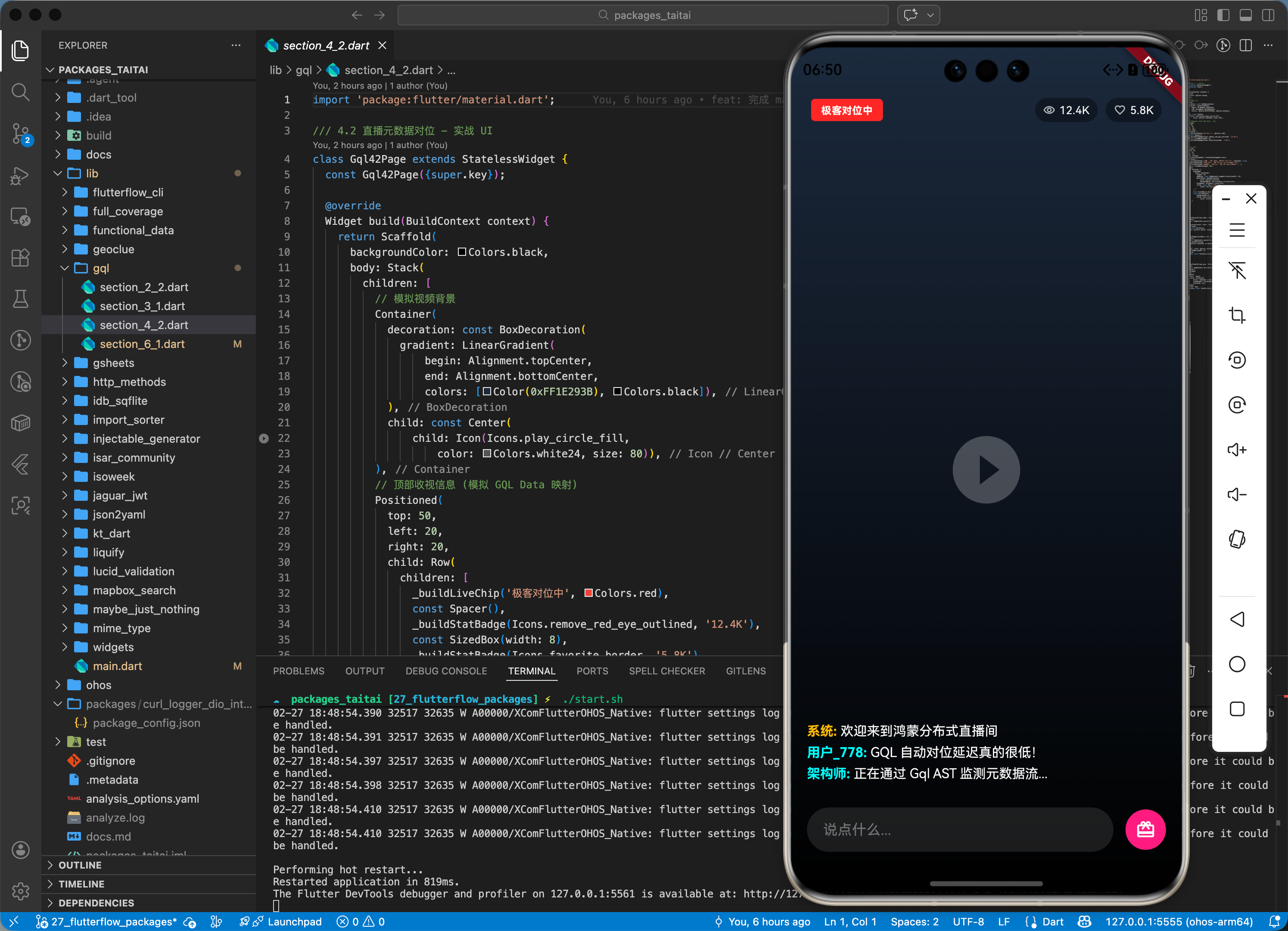Expand the OUTLINE section
This screenshot has width=1288, height=931.
pos(80,865)
